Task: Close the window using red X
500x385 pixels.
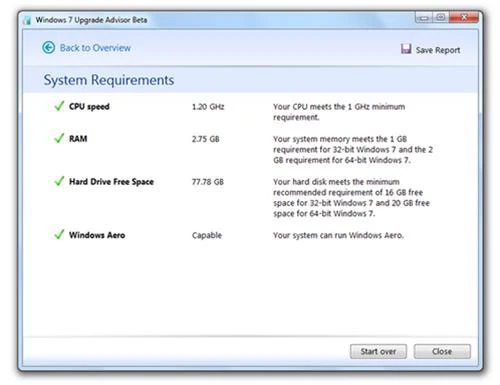Action: click(464, 17)
